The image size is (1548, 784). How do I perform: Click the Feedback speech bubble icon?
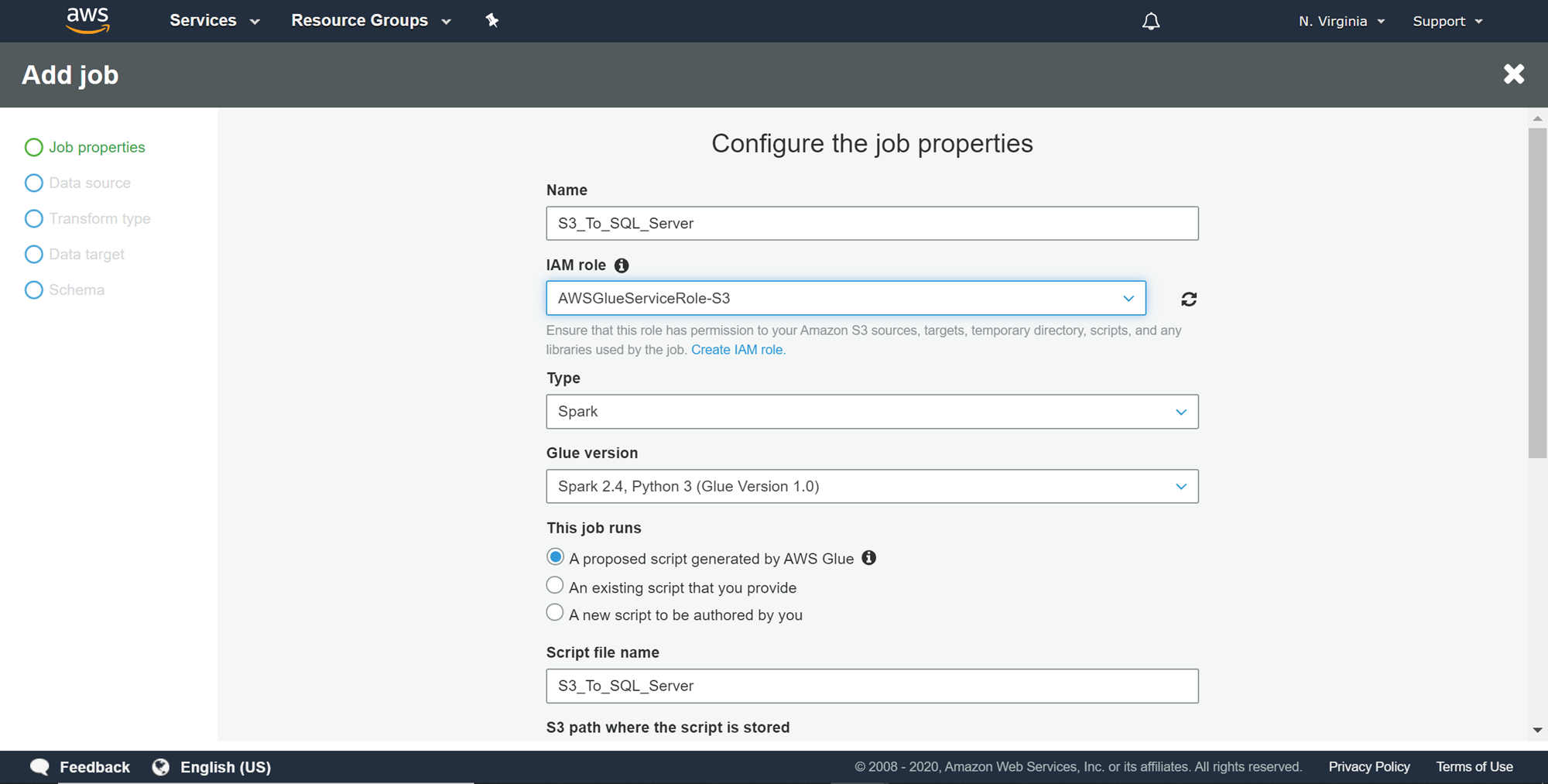point(39,767)
